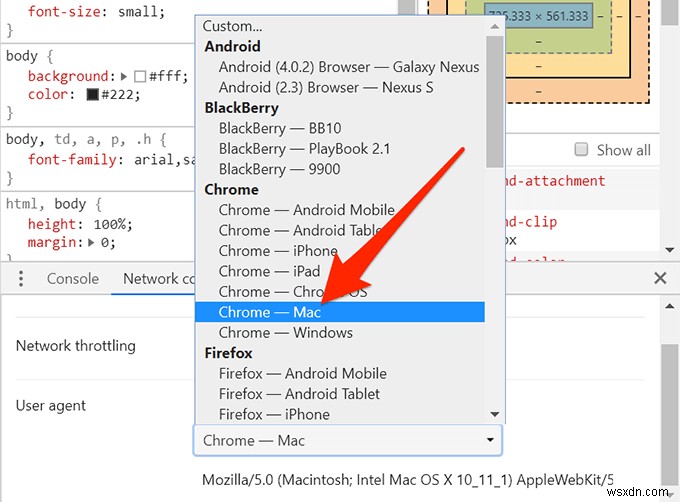Click the drawer pane scroll-up arrow
This screenshot has height=502, width=680.
tap(669, 306)
